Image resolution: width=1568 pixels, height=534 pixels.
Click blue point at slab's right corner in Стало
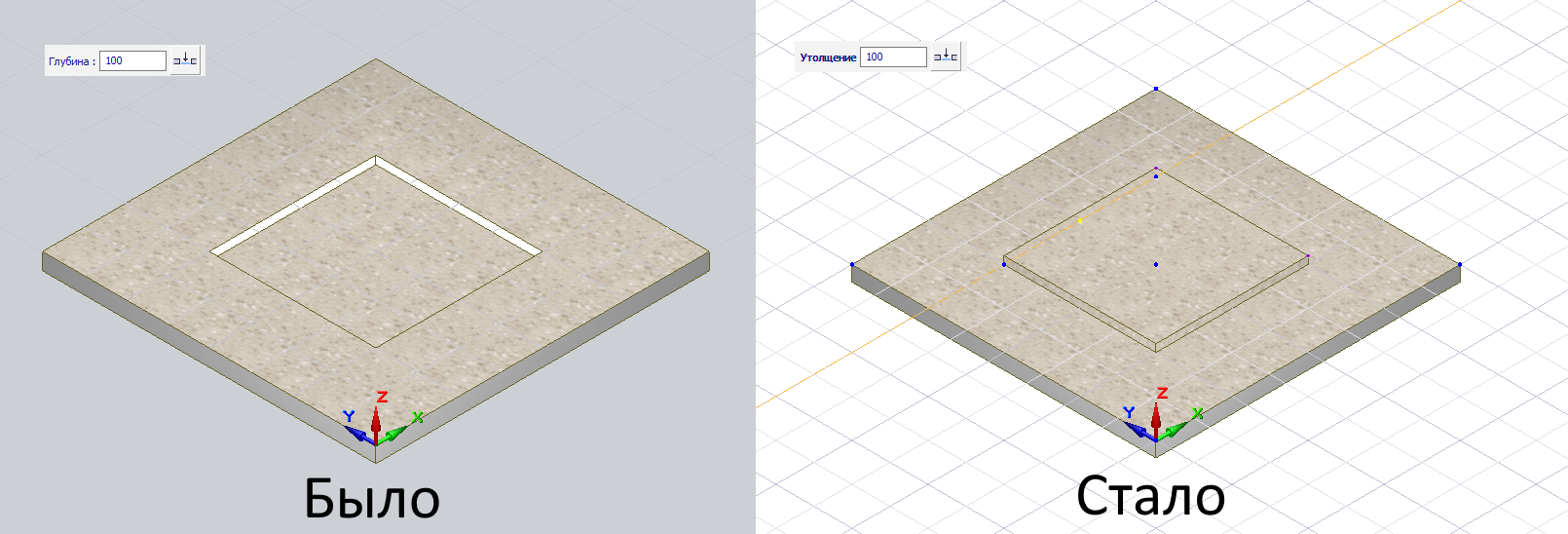[x=1459, y=264]
